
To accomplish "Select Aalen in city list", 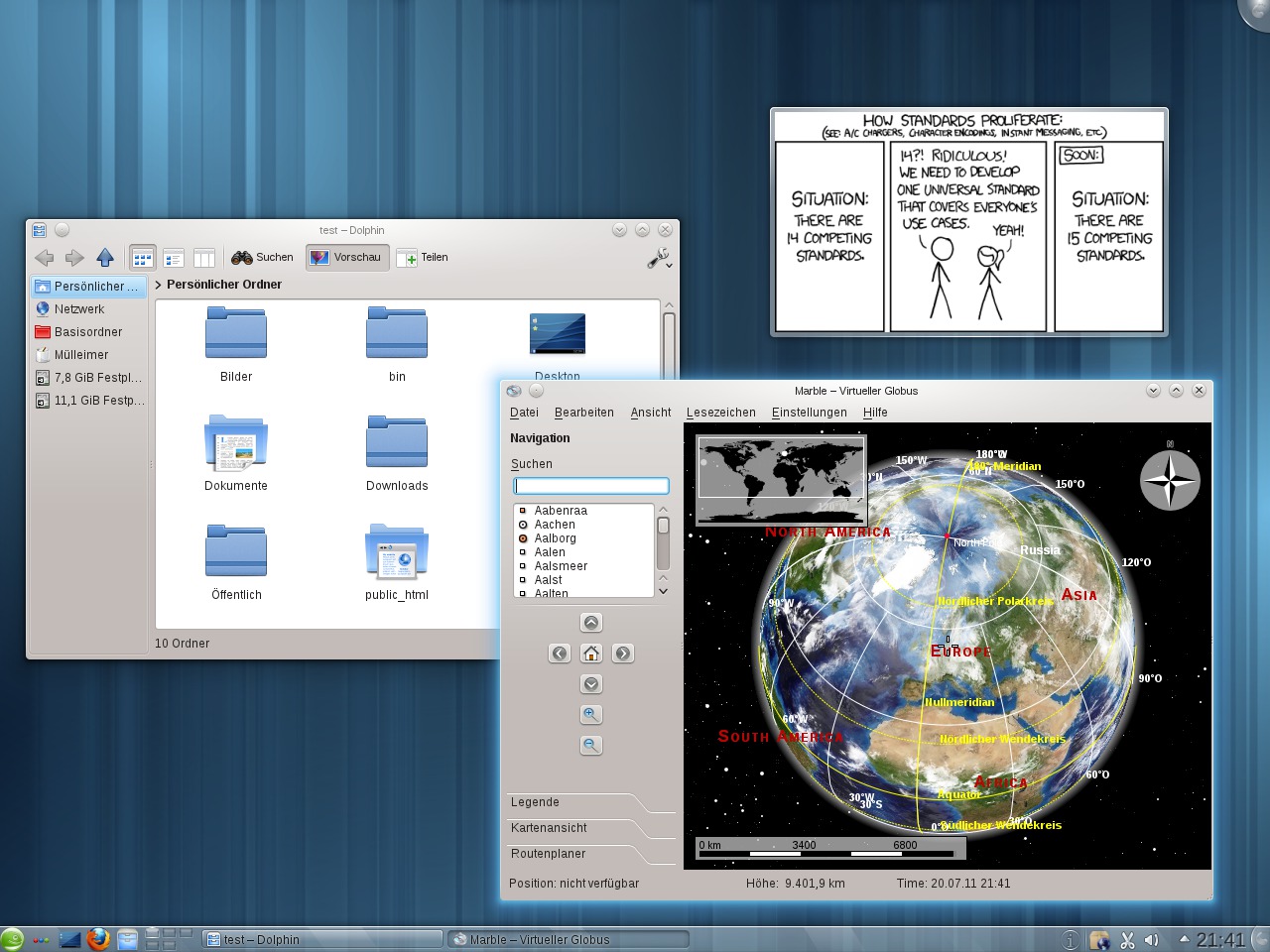I will coord(550,552).
